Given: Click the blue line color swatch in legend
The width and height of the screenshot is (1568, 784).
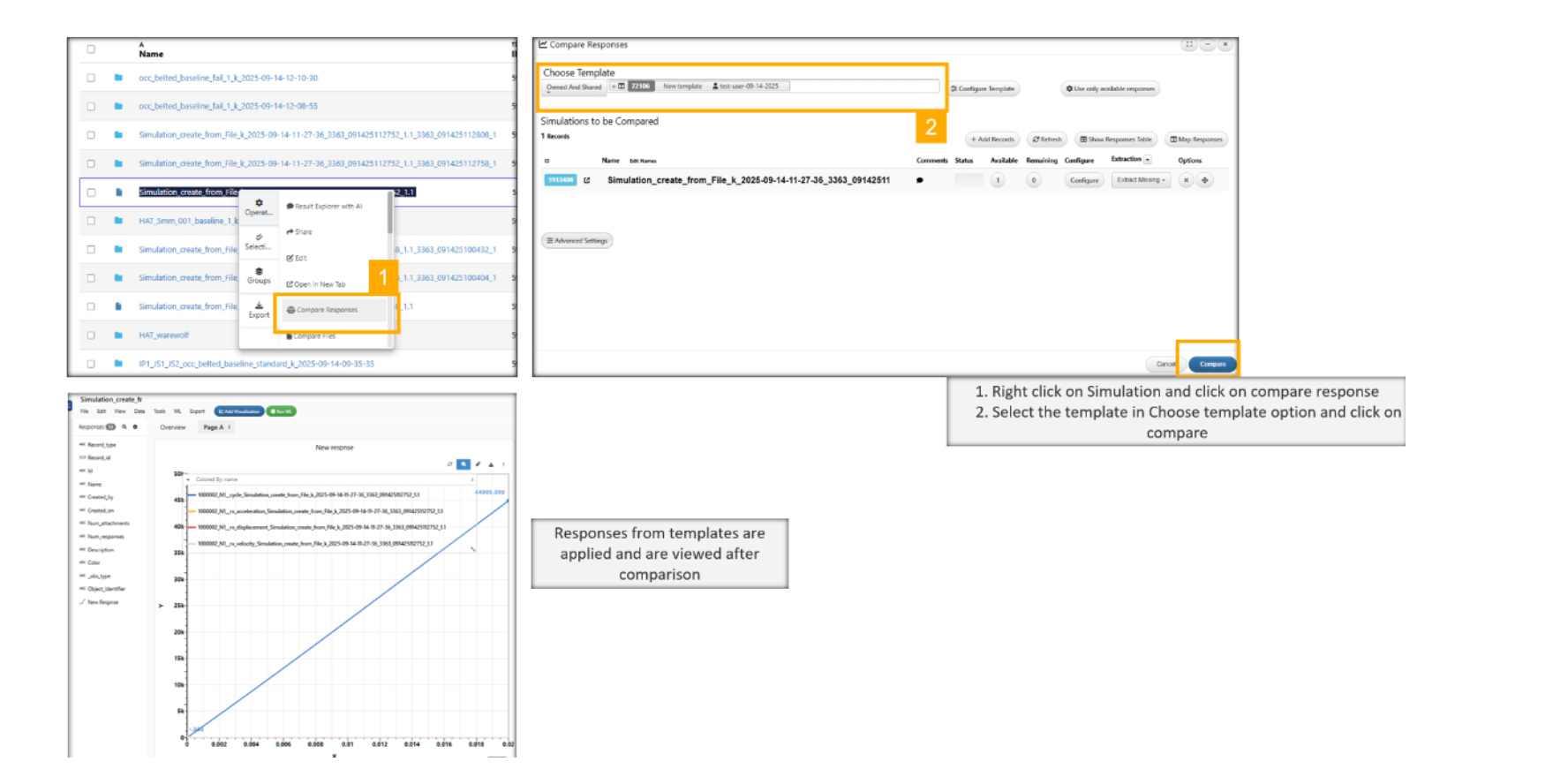Looking at the screenshot, I should click(x=192, y=495).
